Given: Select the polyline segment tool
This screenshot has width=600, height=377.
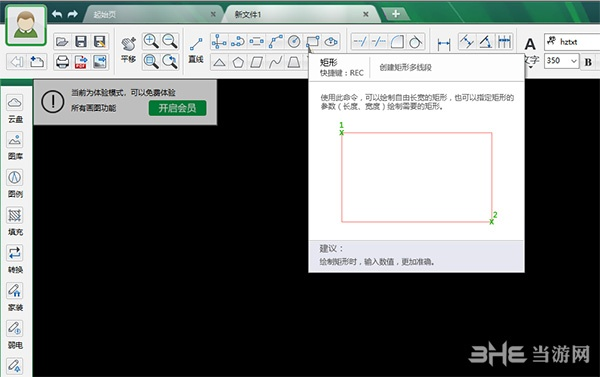Looking at the screenshot, I should [275, 41].
